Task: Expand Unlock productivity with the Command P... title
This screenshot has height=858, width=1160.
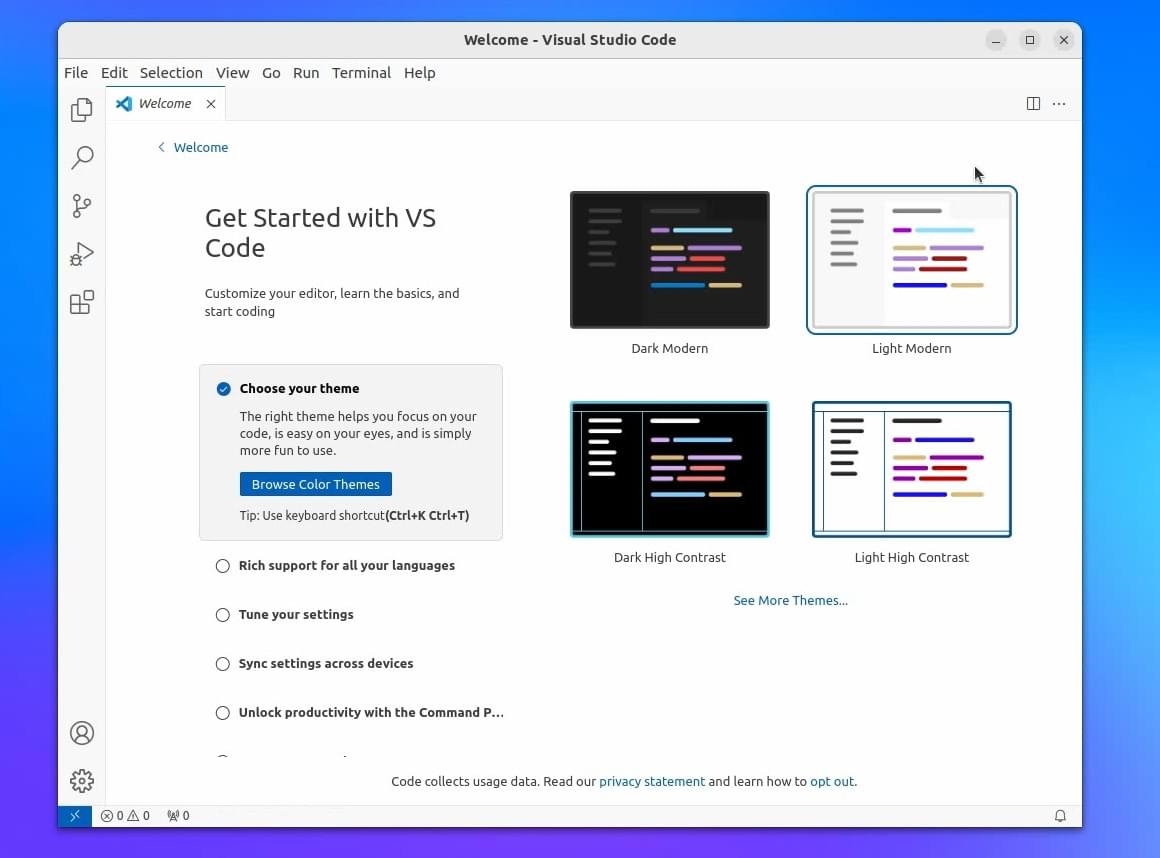Action: pos(371,713)
